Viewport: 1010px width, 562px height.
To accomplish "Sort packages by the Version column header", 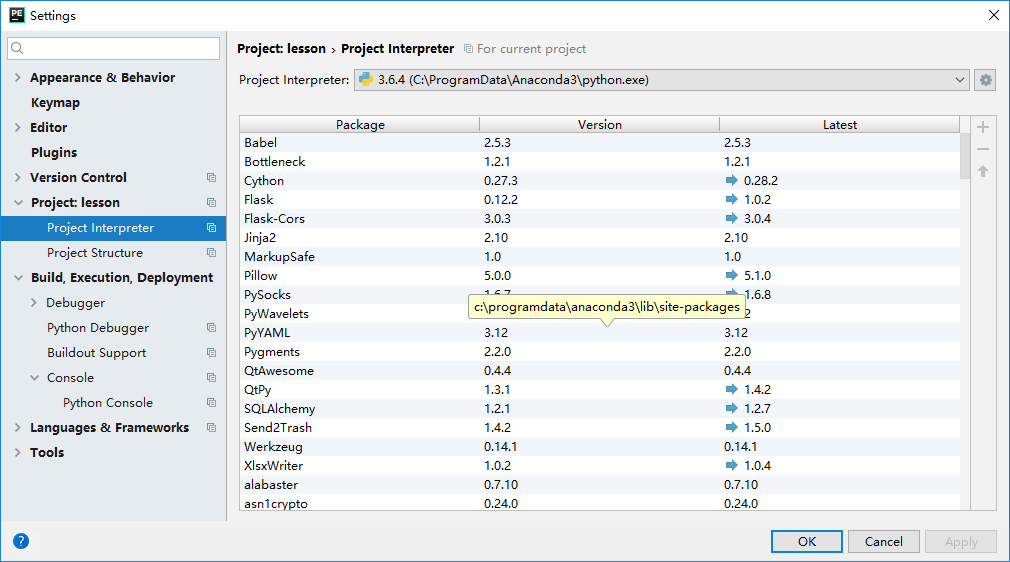I will [600, 125].
